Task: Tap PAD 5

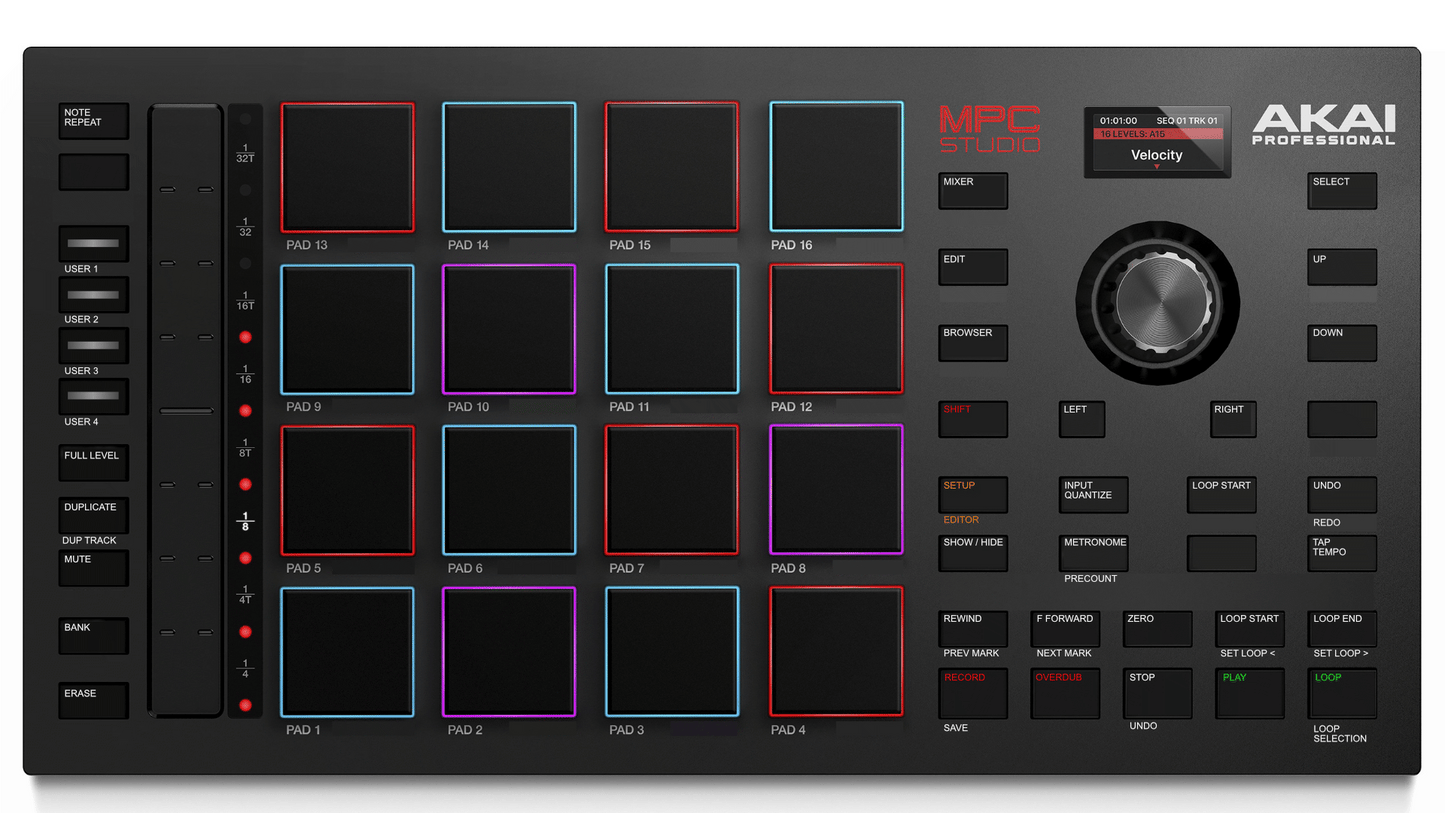Action: click(347, 490)
